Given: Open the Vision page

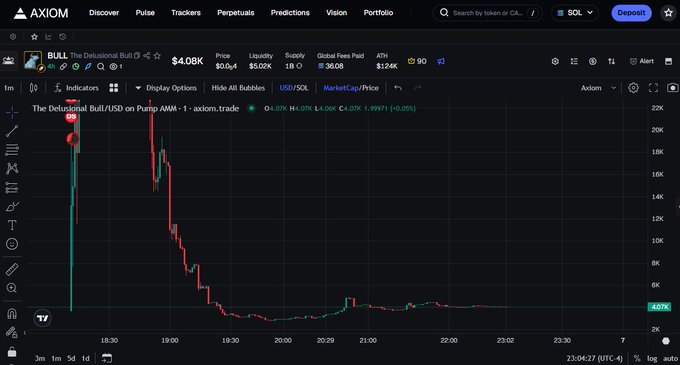Looking at the screenshot, I should tap(337, 13).
